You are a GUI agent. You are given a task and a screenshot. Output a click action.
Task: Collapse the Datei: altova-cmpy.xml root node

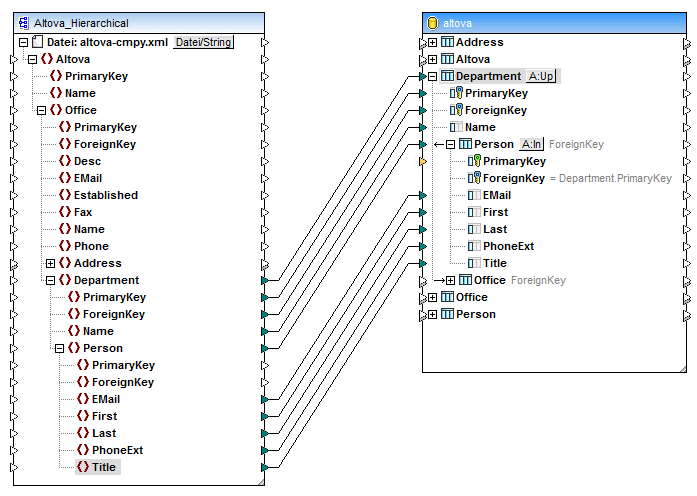pyautogui.click(x=24, y=43)
